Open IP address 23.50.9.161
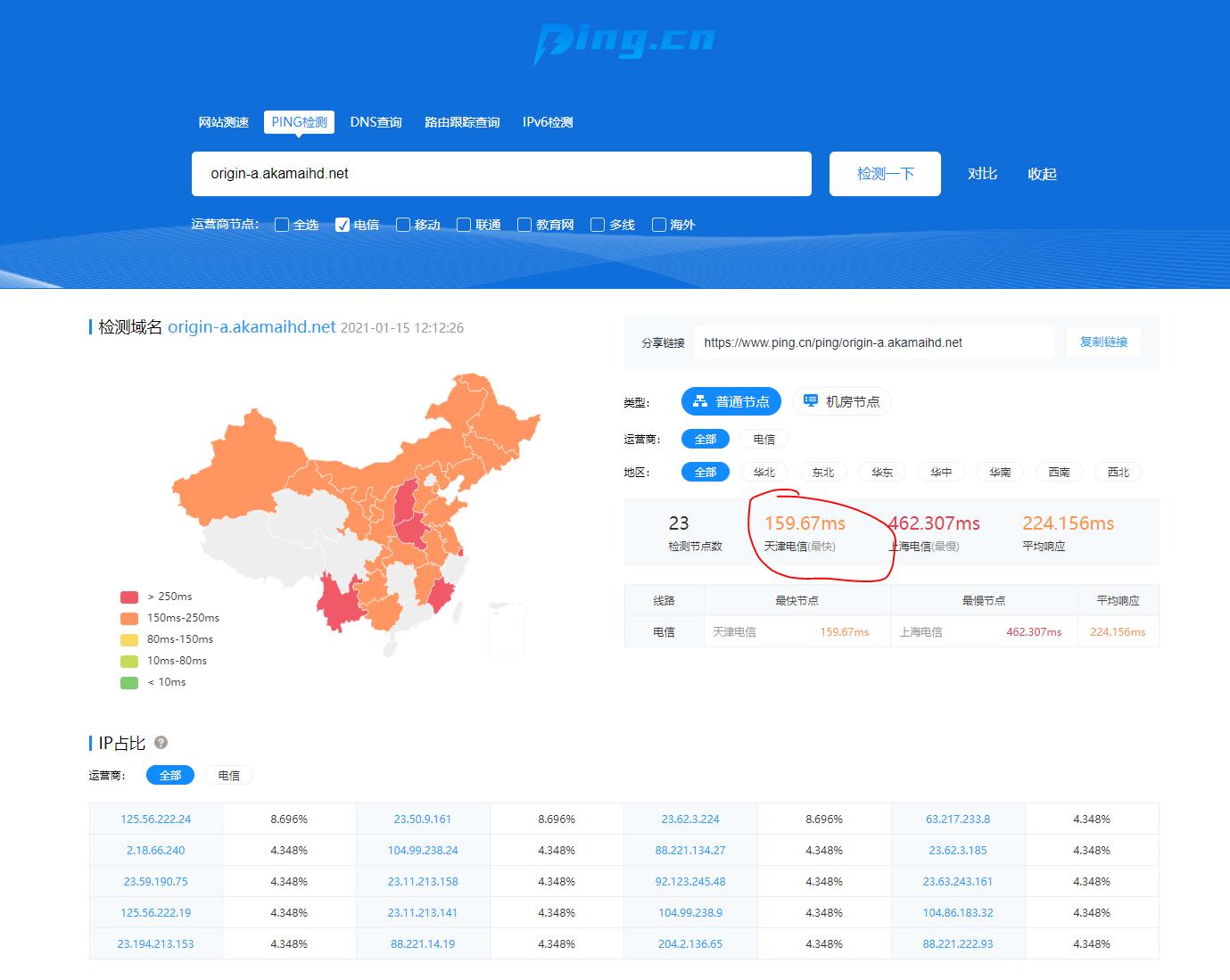This screenshot has width=1230, height=980. coord(423,819)
